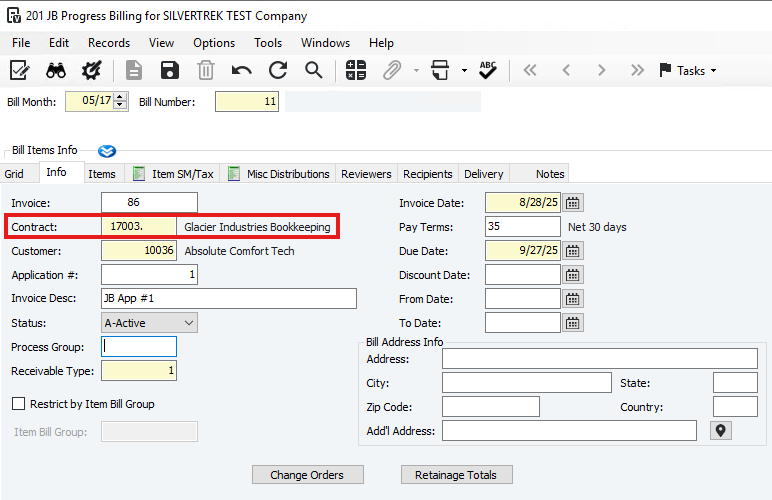Viewport: 772px width, 500px height.
Task: Switch to the Misc Distributions tab
Action: click(279, 174)
